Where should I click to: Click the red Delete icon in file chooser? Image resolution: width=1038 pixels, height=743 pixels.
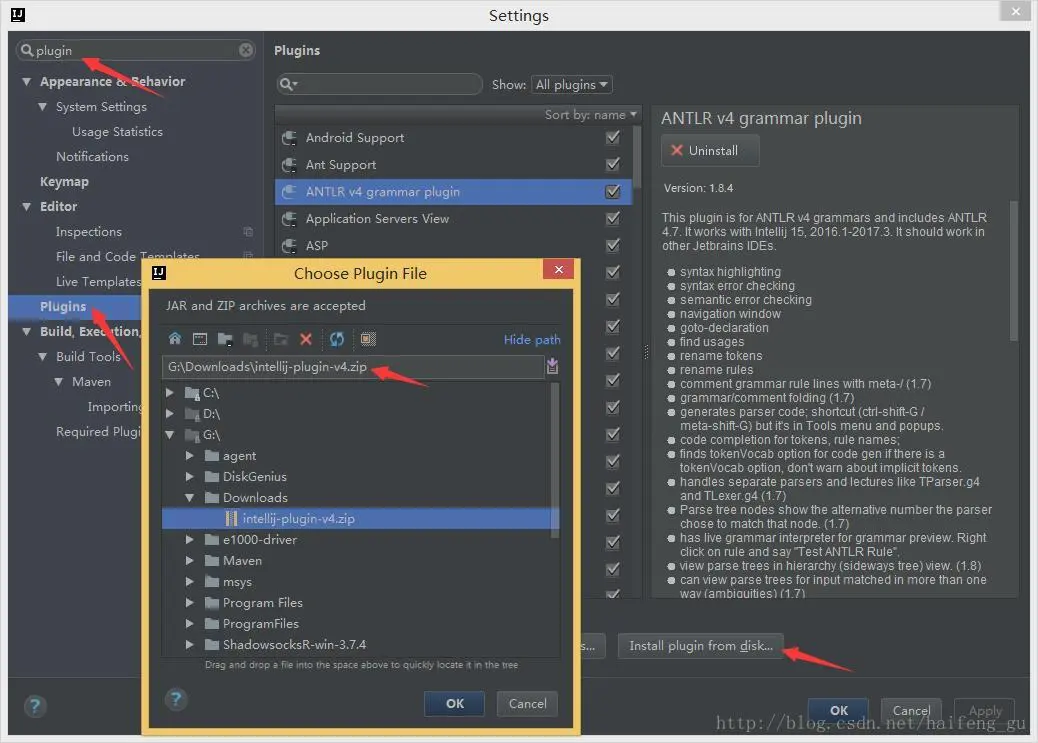306,339
